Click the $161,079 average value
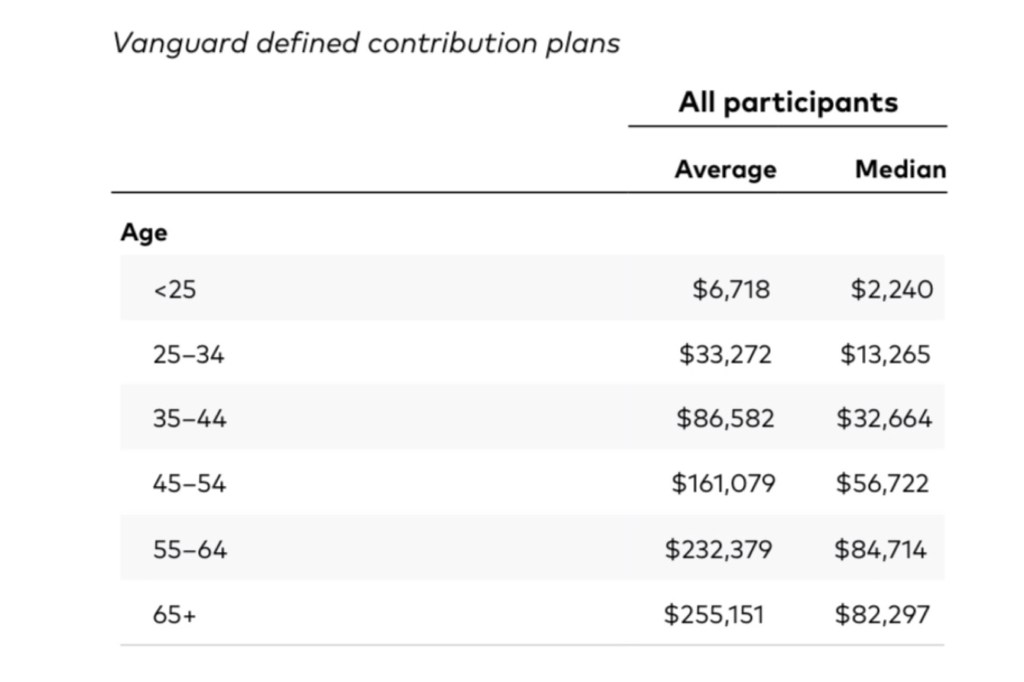Image resolution: width=1024 pixels, height=682 pixels. (x=723, y=484)
